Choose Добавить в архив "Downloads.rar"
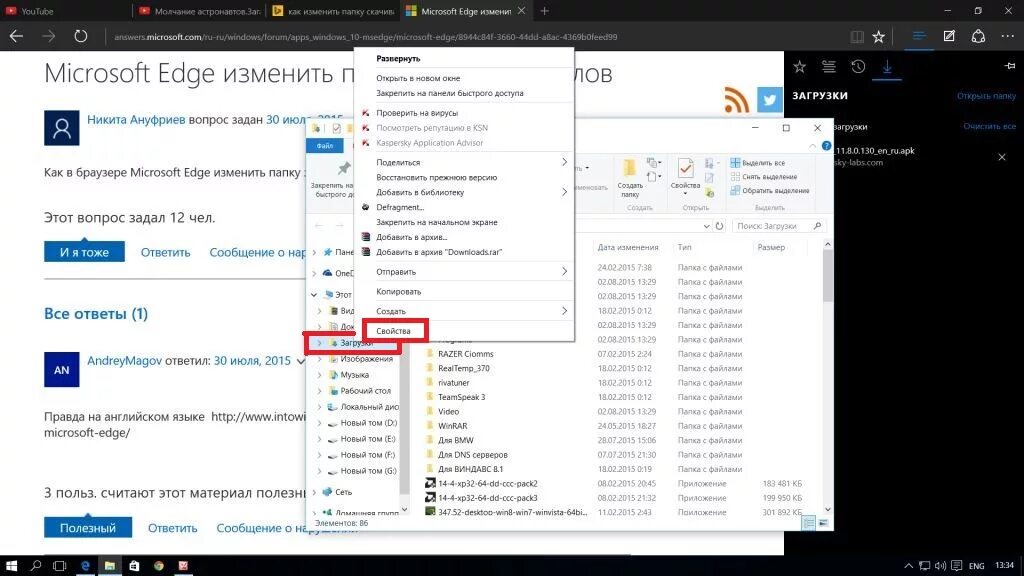The image size is (1024, 576). click(x=439, y=251)
